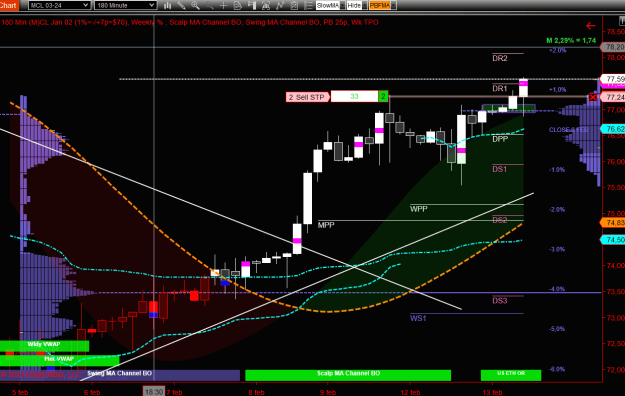Cancel the sell stop order with red X

(x=593, y=97)
